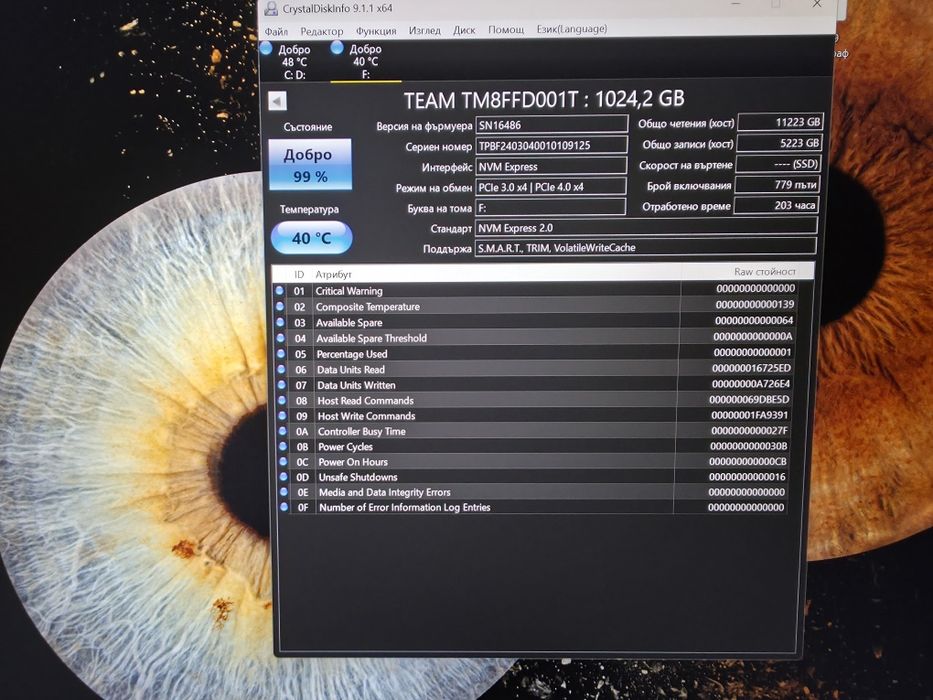Open the Редактор menu

coord(321,31)
